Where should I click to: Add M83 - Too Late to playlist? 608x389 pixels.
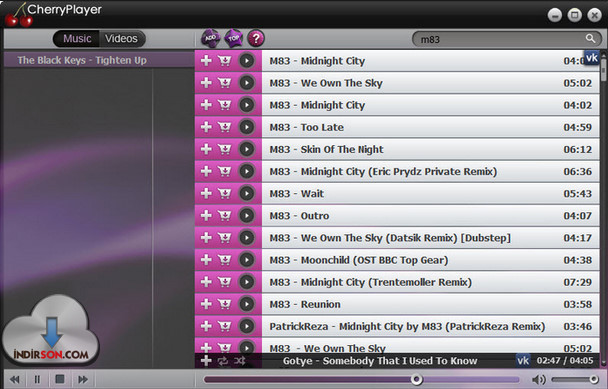pyautogui.click(x=206, y=127)
